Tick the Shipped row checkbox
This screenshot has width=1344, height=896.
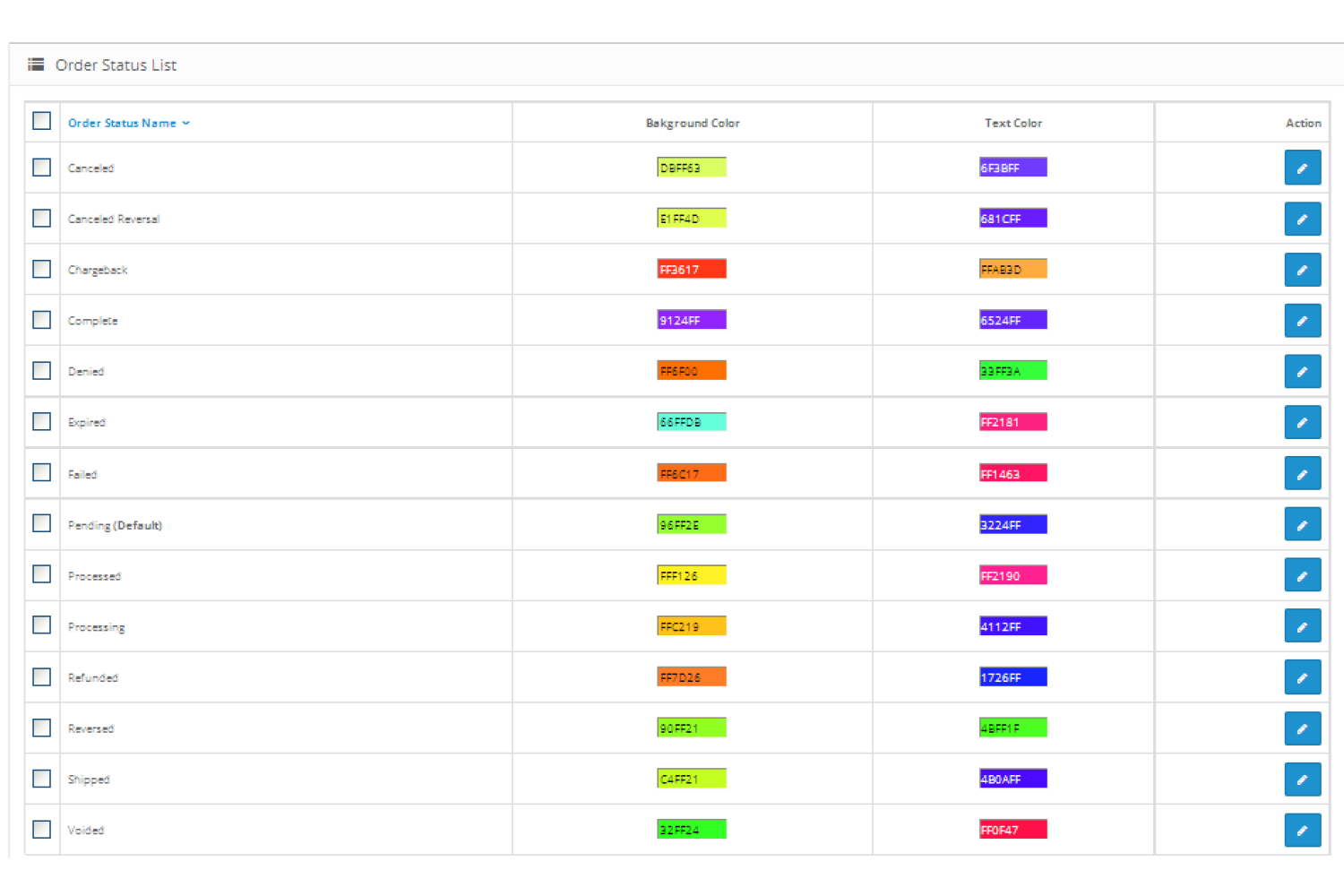click(41, 779)
